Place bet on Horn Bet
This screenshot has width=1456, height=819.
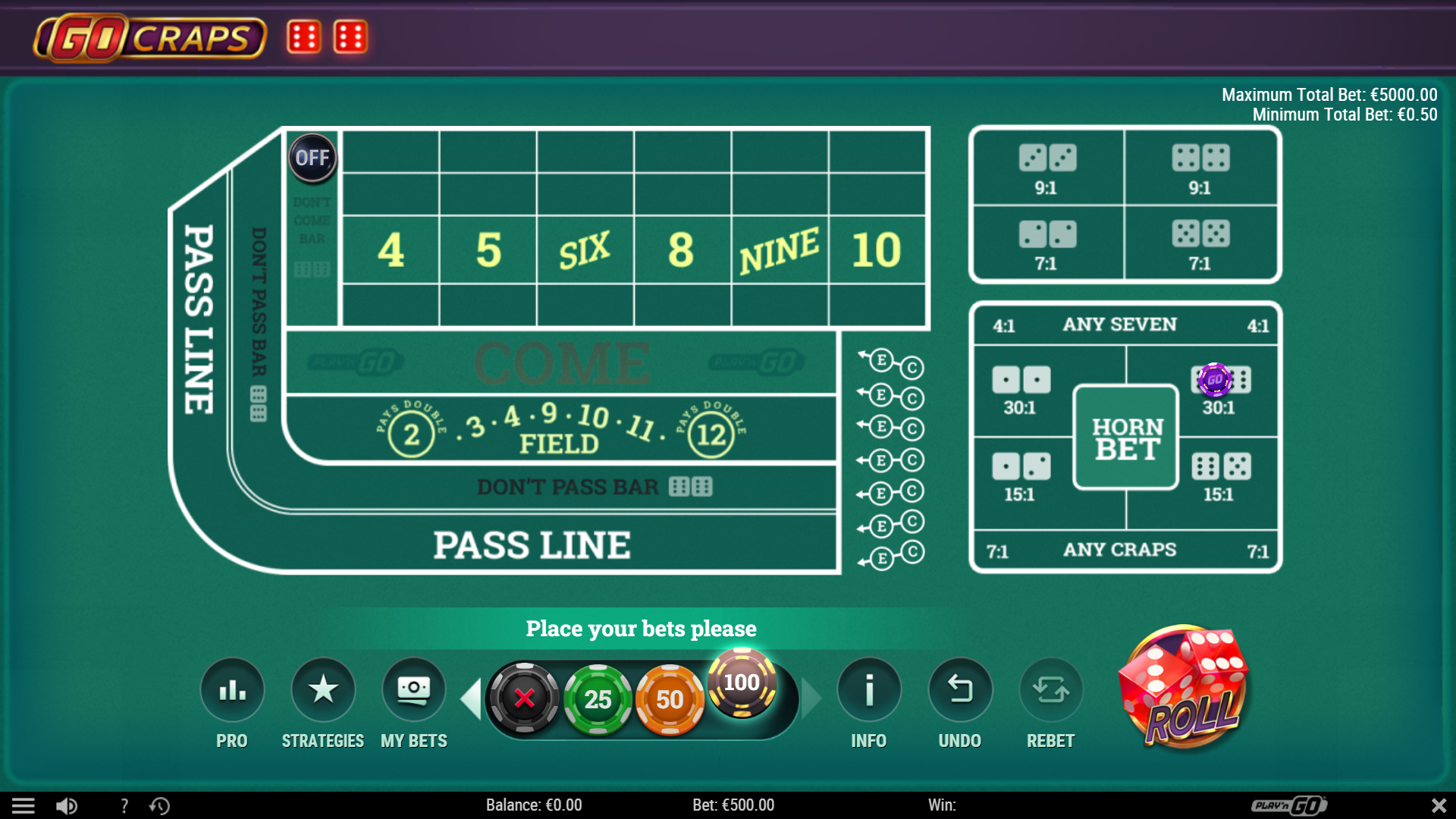click(1126, 438)
